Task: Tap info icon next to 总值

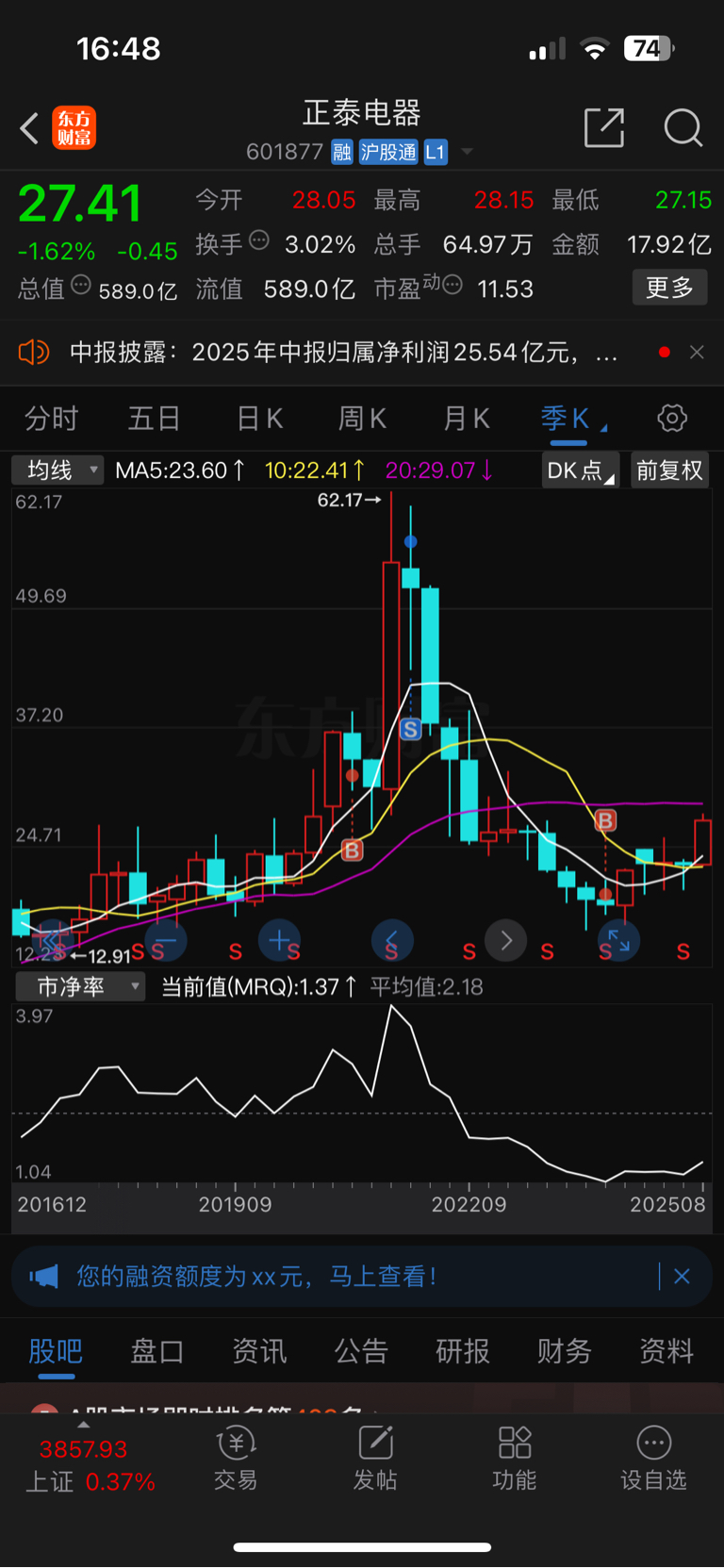Action: tap(82, 284)
